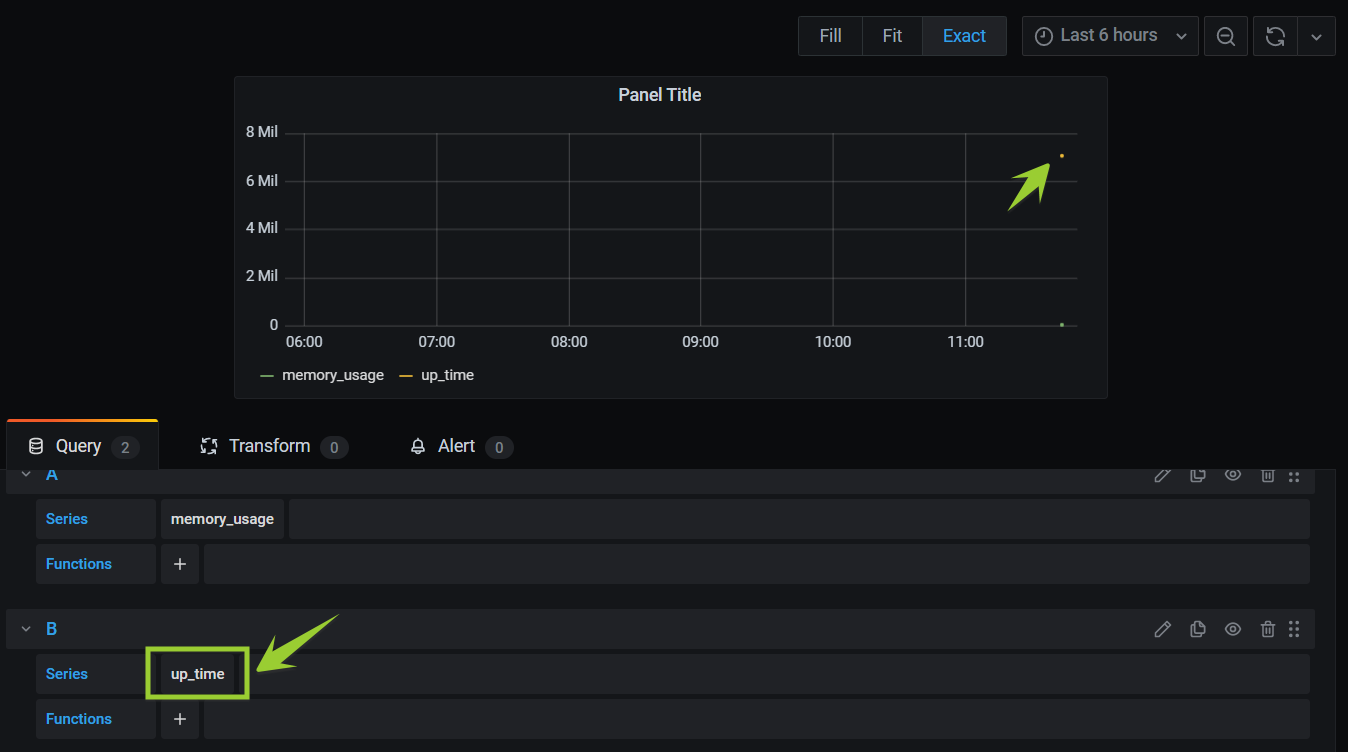Click the Series label in query B
1348x752 pixels.
coord(67,674)
